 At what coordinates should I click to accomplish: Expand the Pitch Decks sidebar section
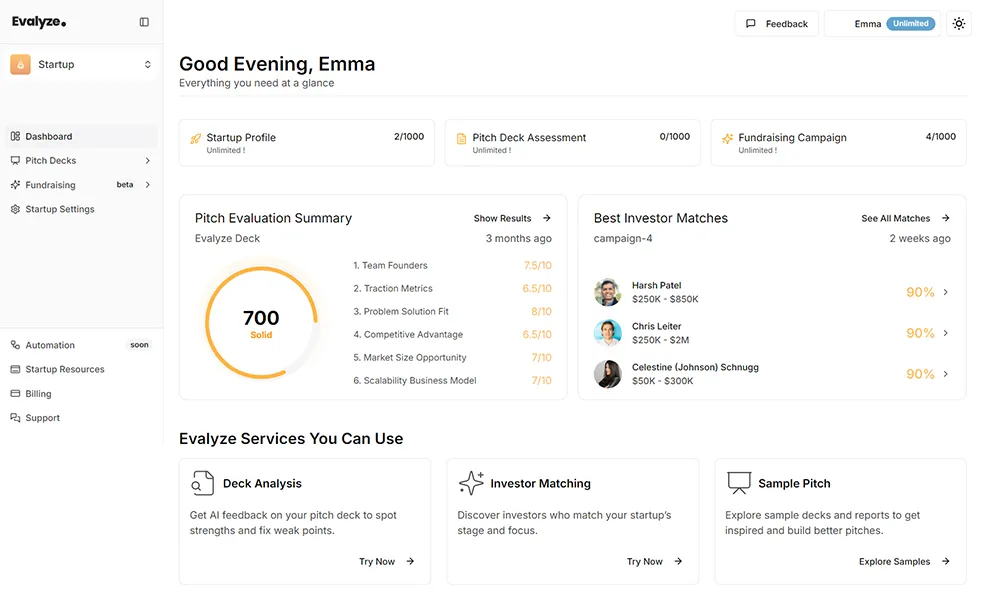(x=148, y=160)
